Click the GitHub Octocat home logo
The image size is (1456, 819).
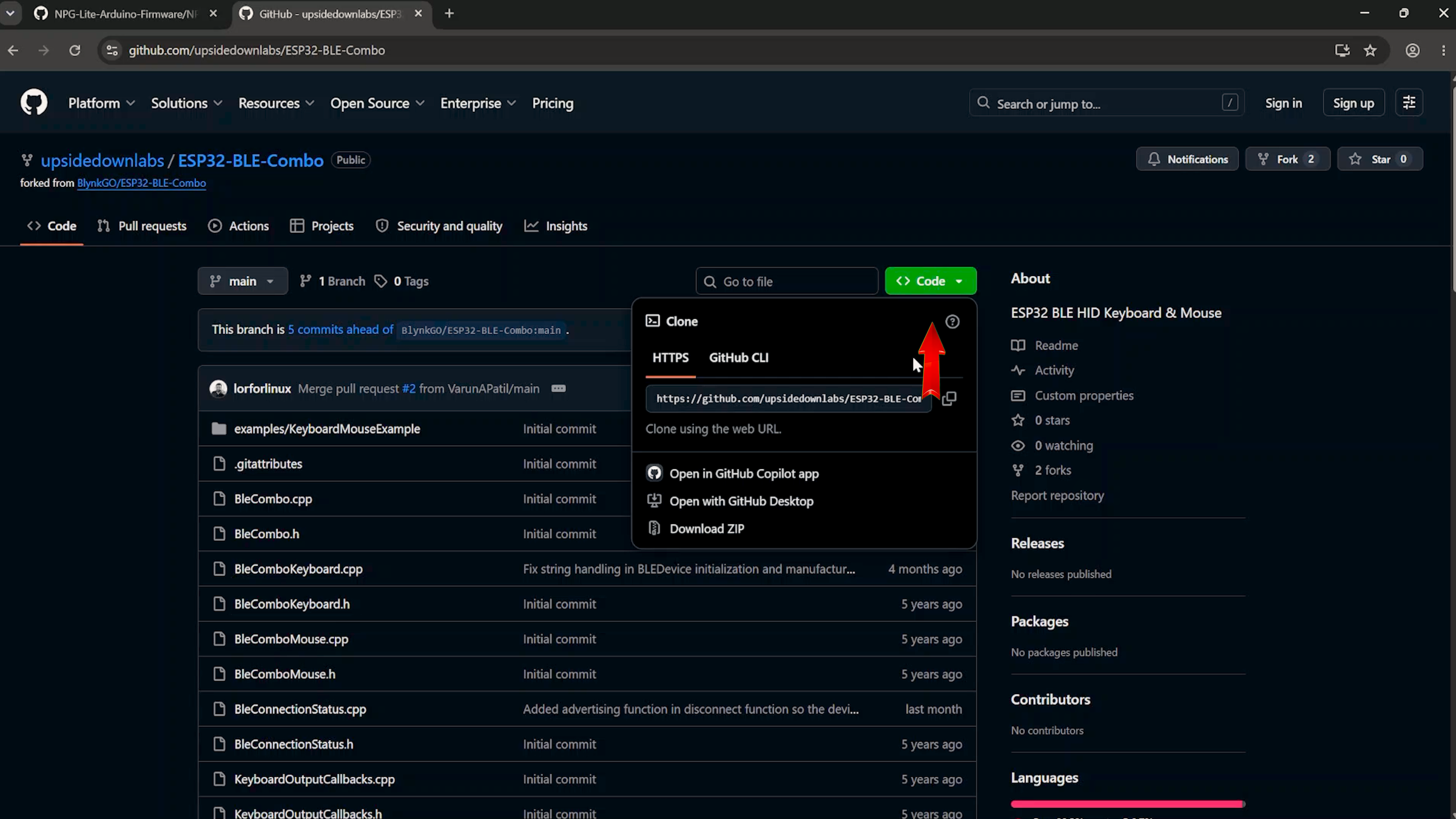click(x=34, y=103)
